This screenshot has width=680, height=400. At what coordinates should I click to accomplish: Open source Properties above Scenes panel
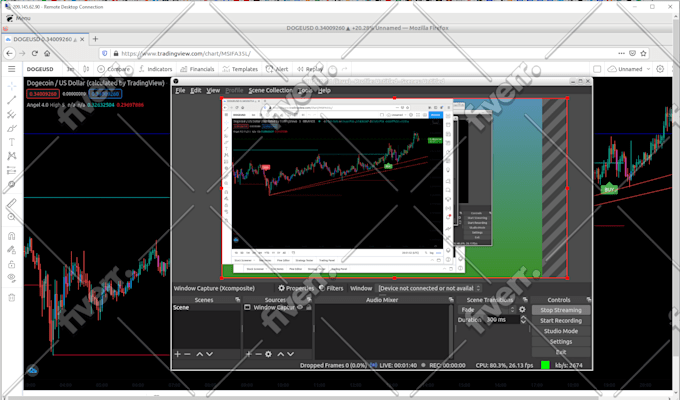(x=296, y=288)
